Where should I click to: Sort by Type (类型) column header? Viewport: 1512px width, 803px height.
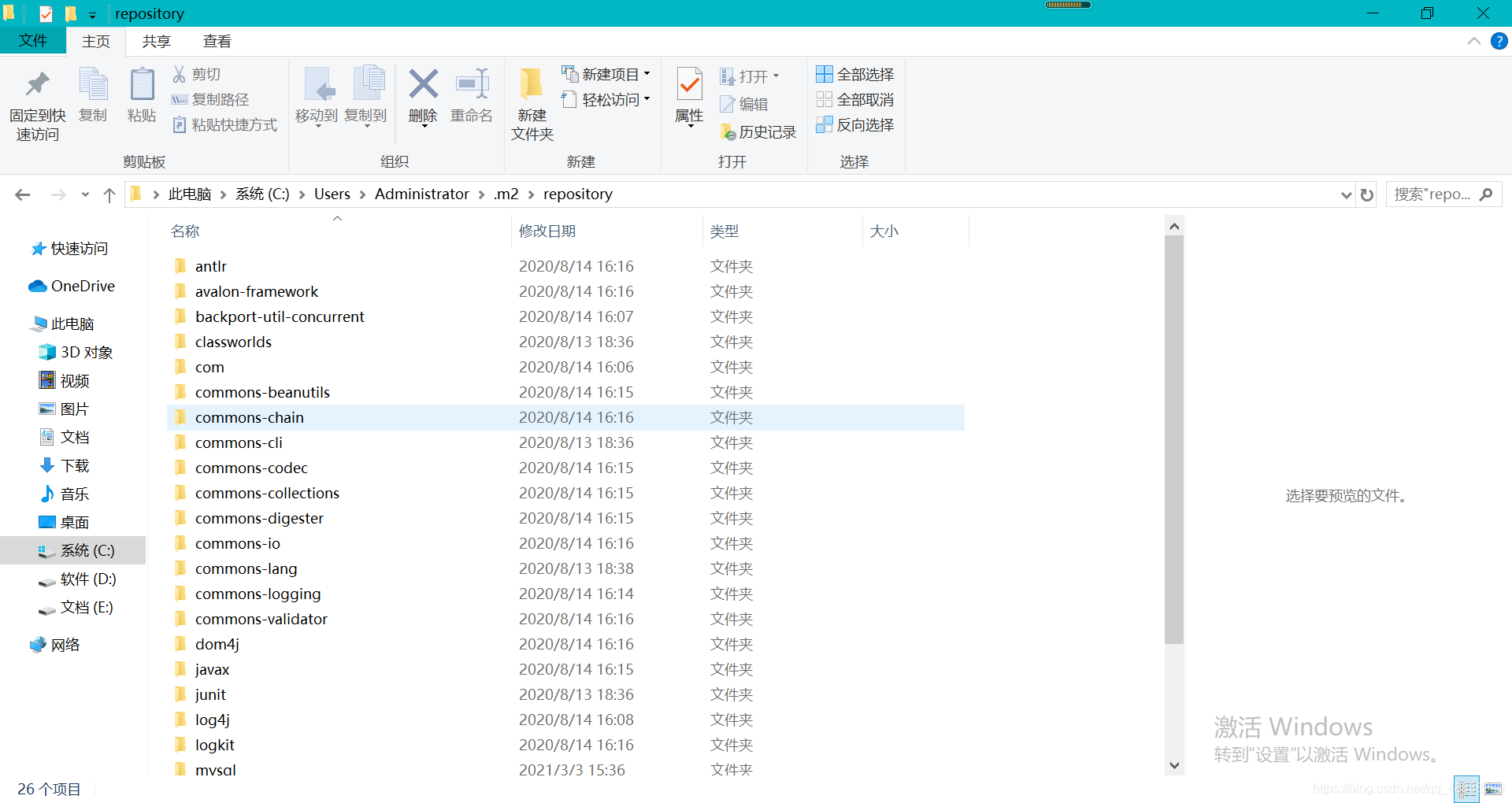(x=724, y=231)
